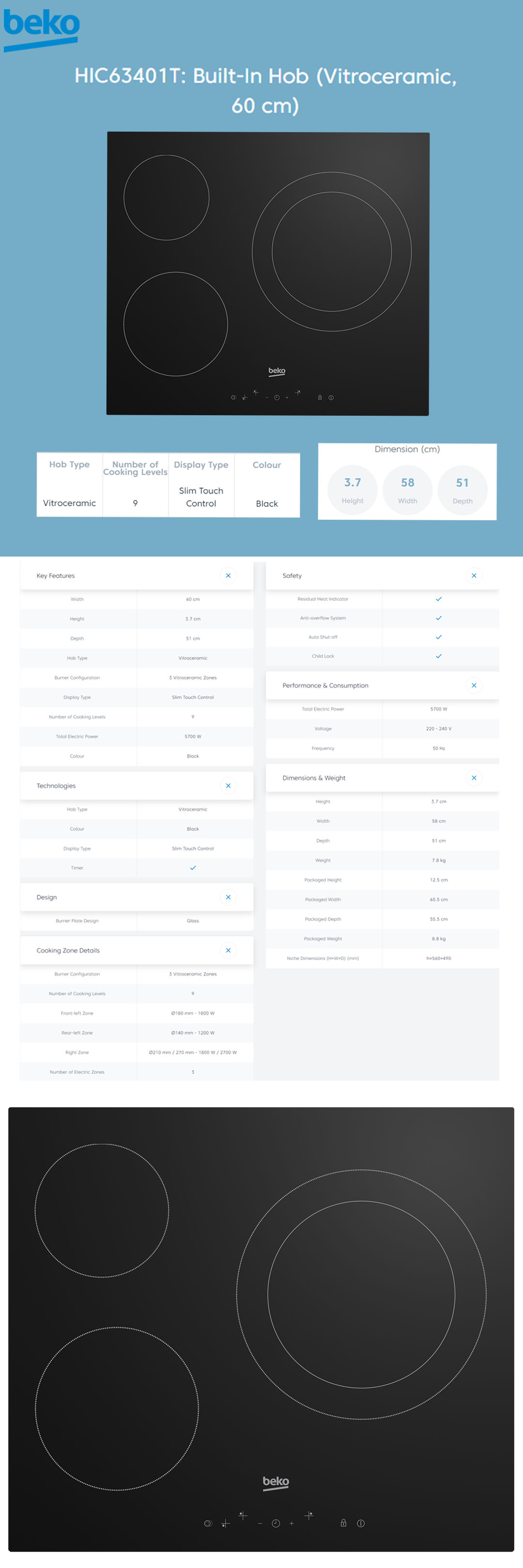This screenshot has width=523, height=1568.
Task: Click the Performance & Consumption heading
Action: pyautogui.click(x=325, y=685)
